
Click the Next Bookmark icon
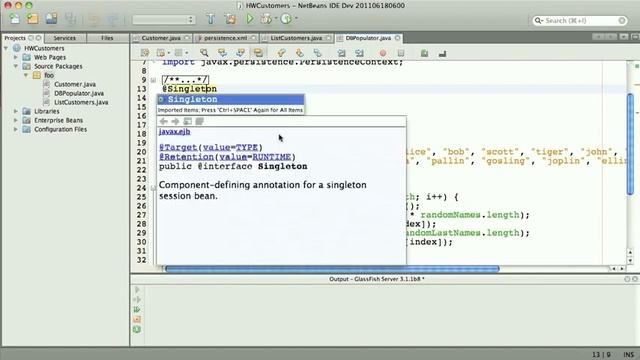pyautogui.click(x=300, y=53)
